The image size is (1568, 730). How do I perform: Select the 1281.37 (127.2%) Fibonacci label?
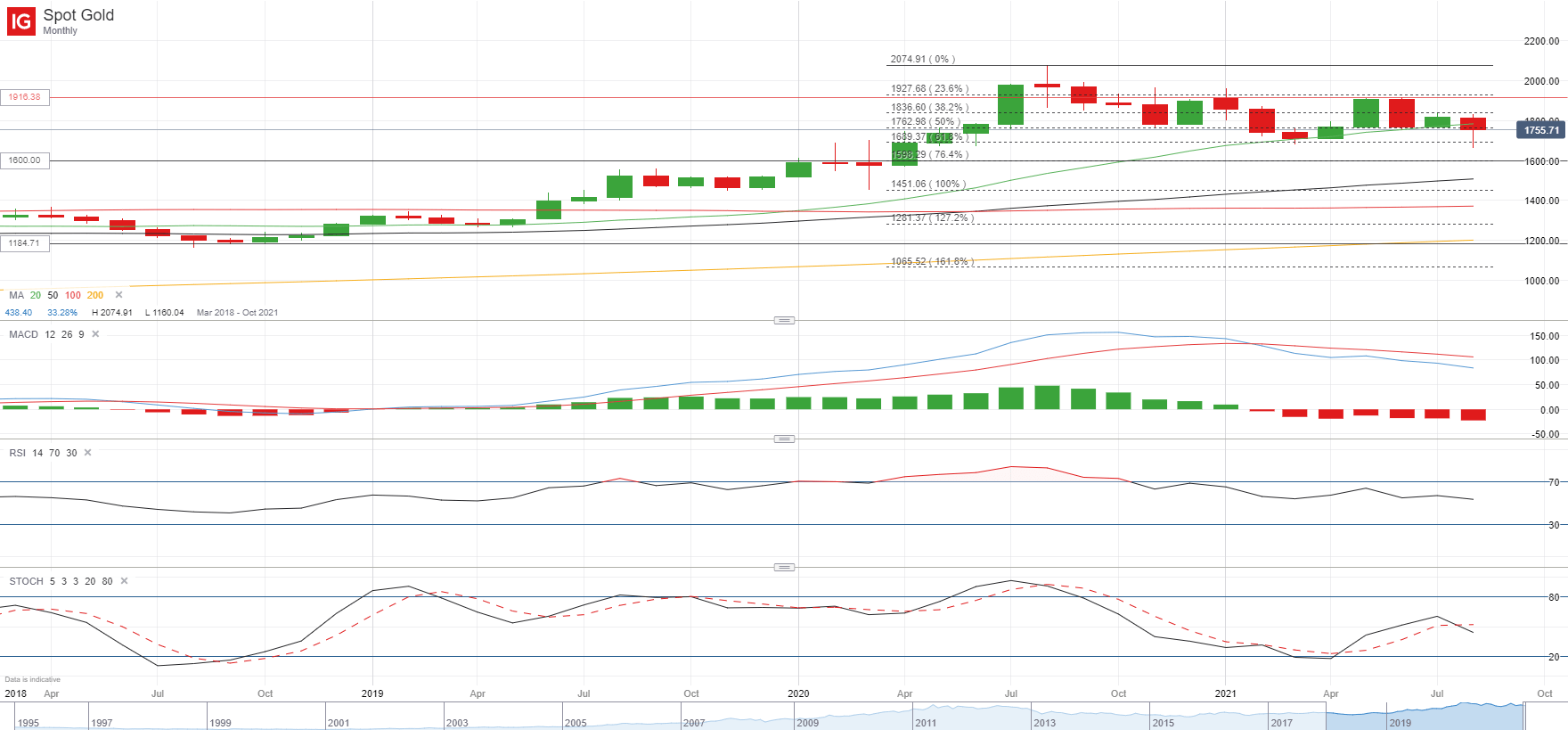pyautogui.click(x=933, y=217)
